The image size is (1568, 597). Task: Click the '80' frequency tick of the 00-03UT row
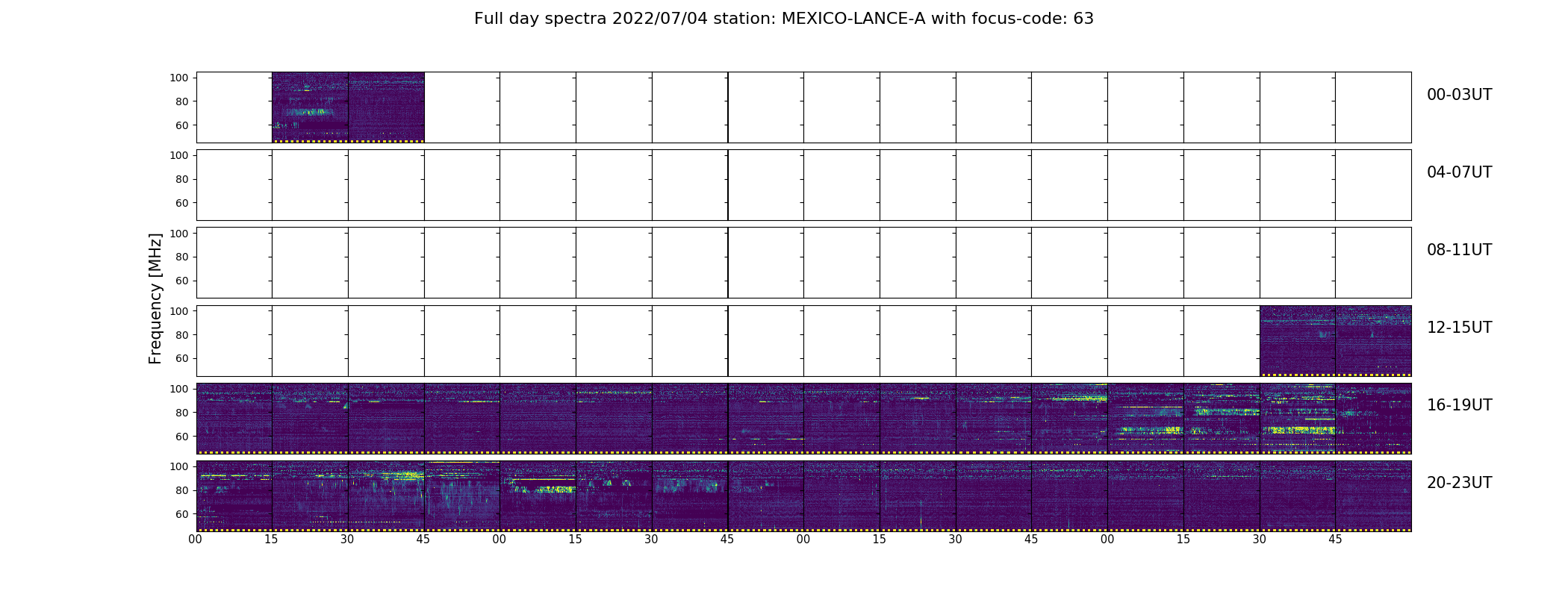(x=182, y=101)
